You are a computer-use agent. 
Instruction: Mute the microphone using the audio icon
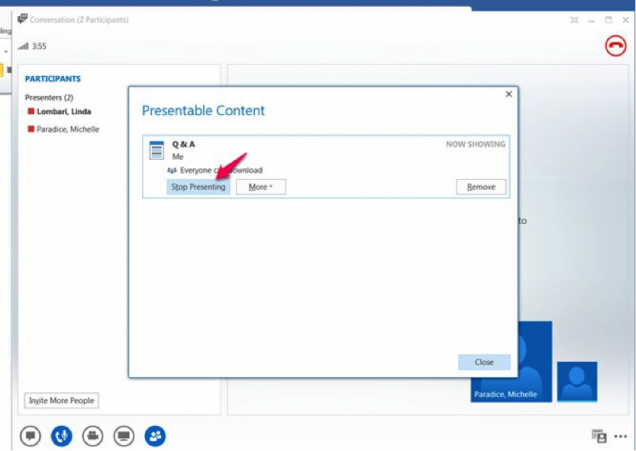point(61,436)
